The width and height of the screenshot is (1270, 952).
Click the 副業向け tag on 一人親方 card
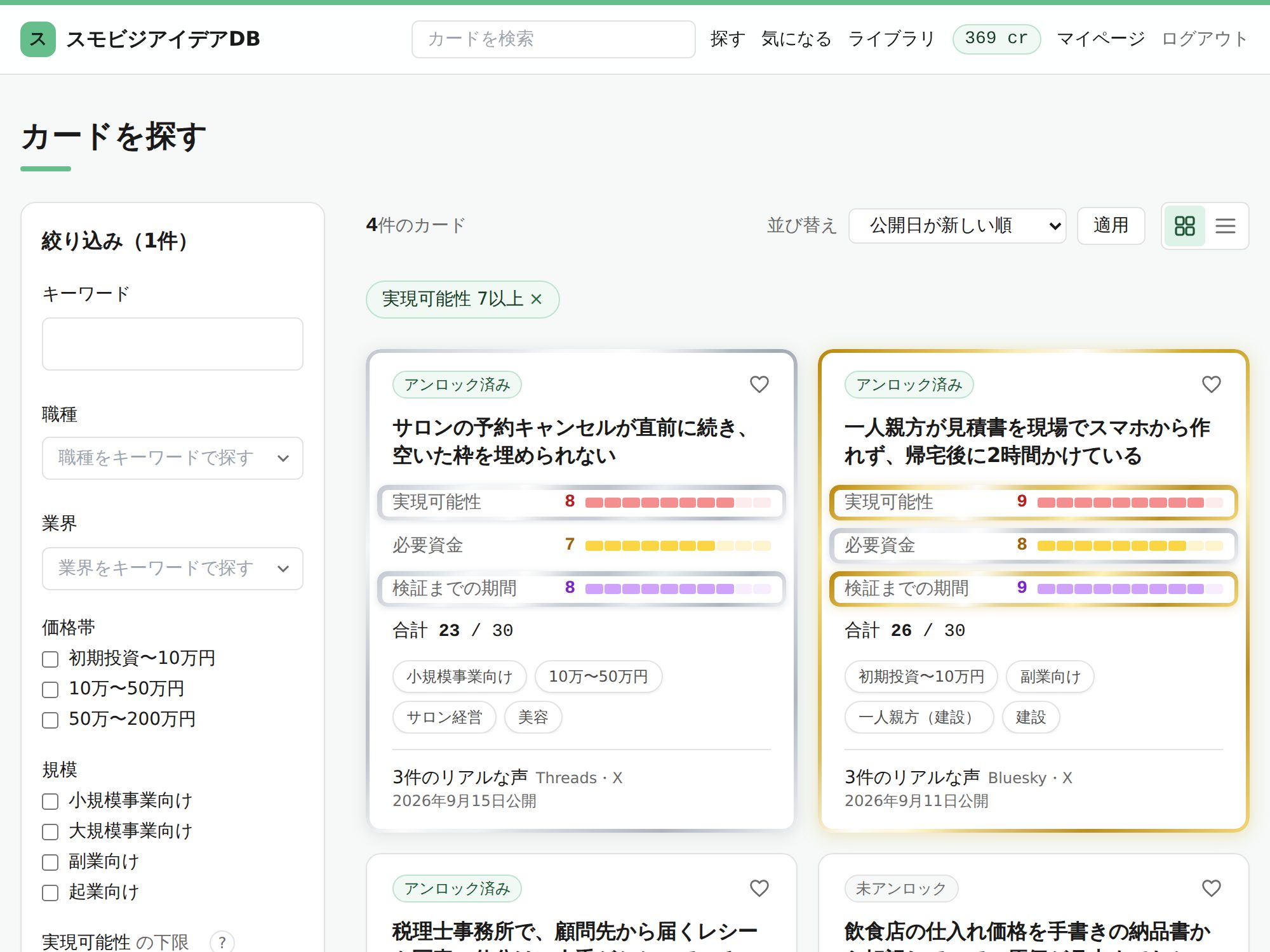click(x=1050, y=677)
